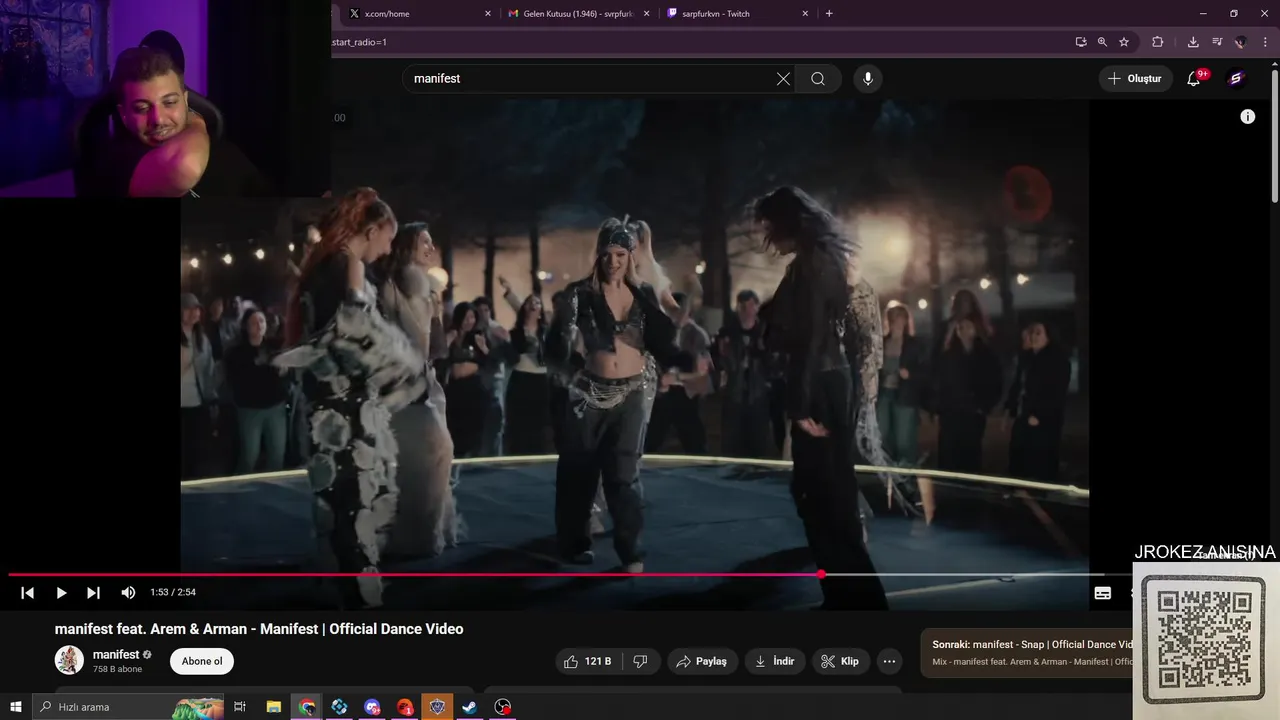
Task: Open the Oluştur create menu
Action: click(x=1135, y=79)
